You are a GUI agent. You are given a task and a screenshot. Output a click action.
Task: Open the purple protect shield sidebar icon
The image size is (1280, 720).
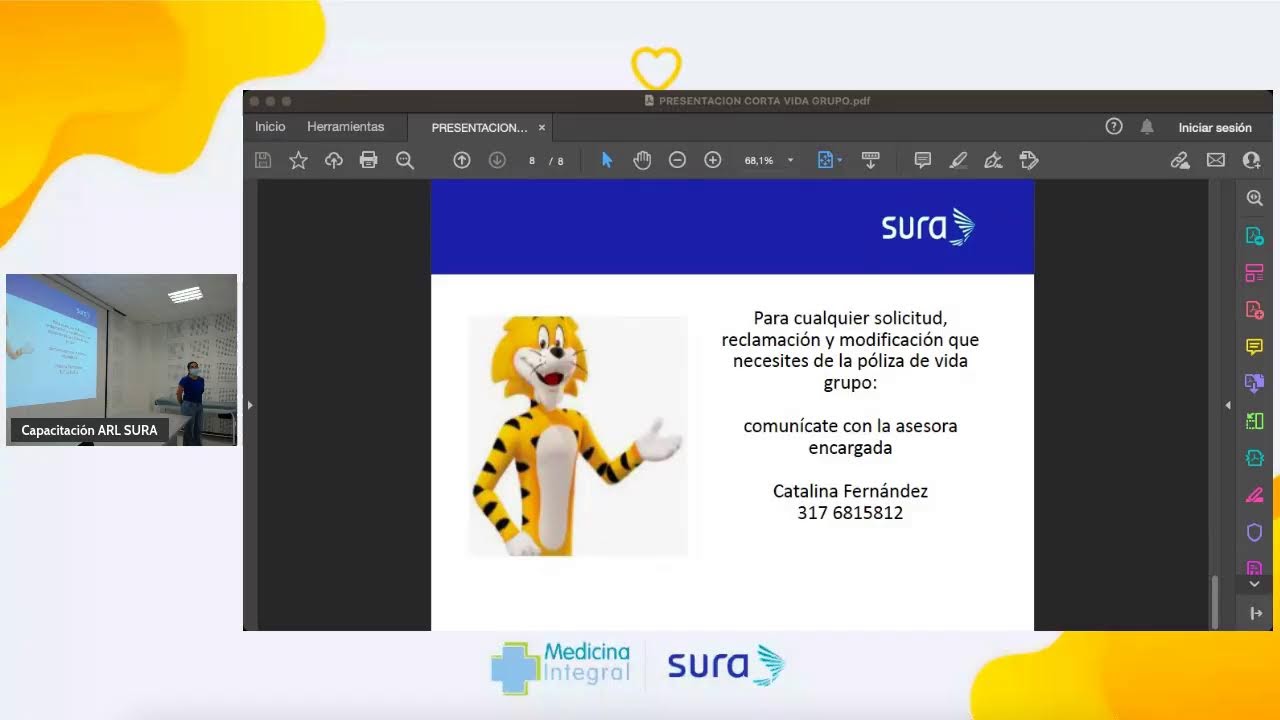[x=1254, y=532]
